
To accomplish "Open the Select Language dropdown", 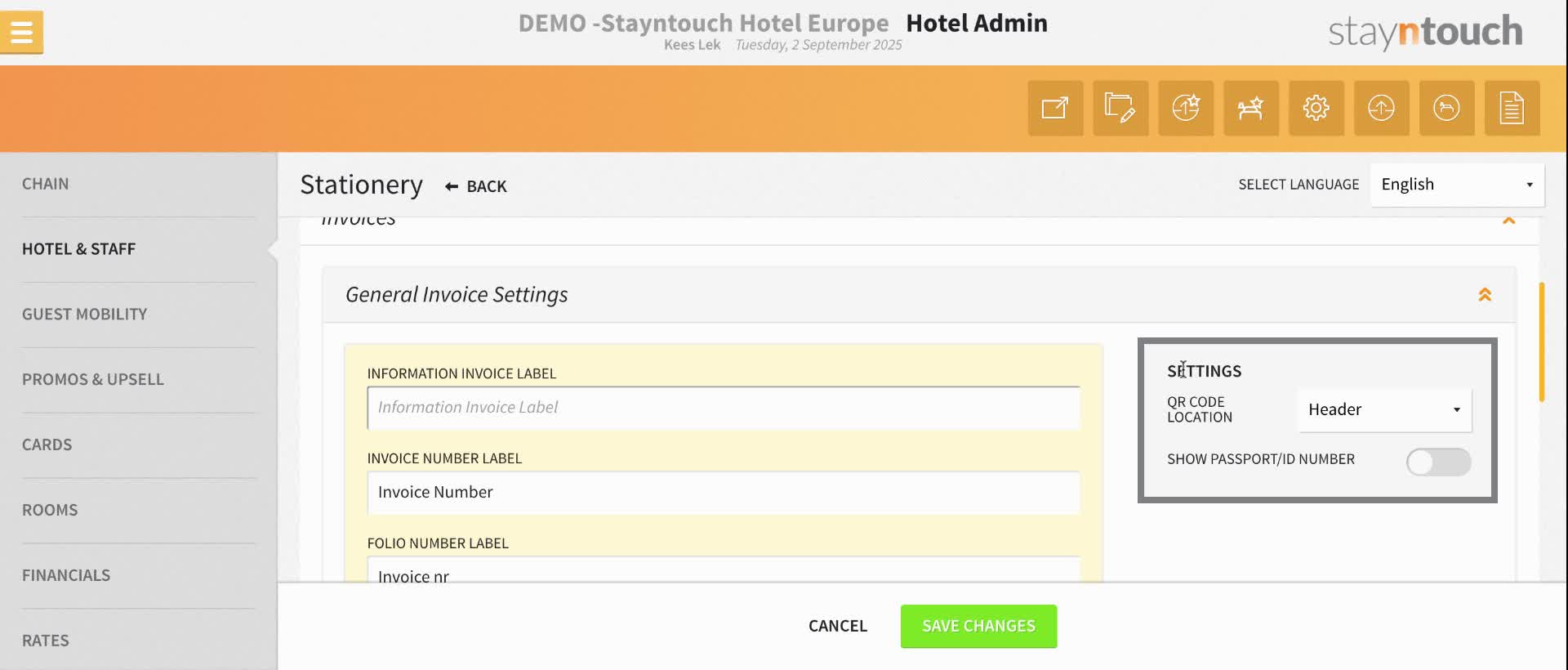I will 1457,185.
